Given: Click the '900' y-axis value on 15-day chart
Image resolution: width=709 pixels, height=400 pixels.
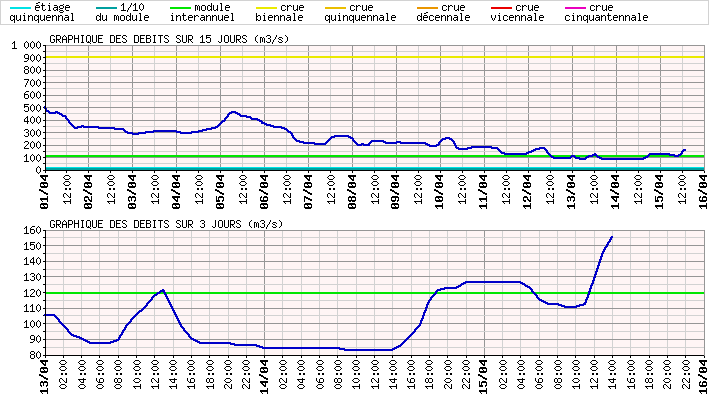Looking at the screenshot, I should (33, 58).
